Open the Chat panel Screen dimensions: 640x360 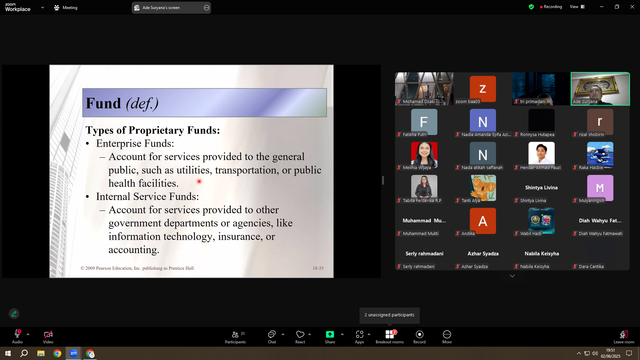pyautogui.click(x=272, y=337)
